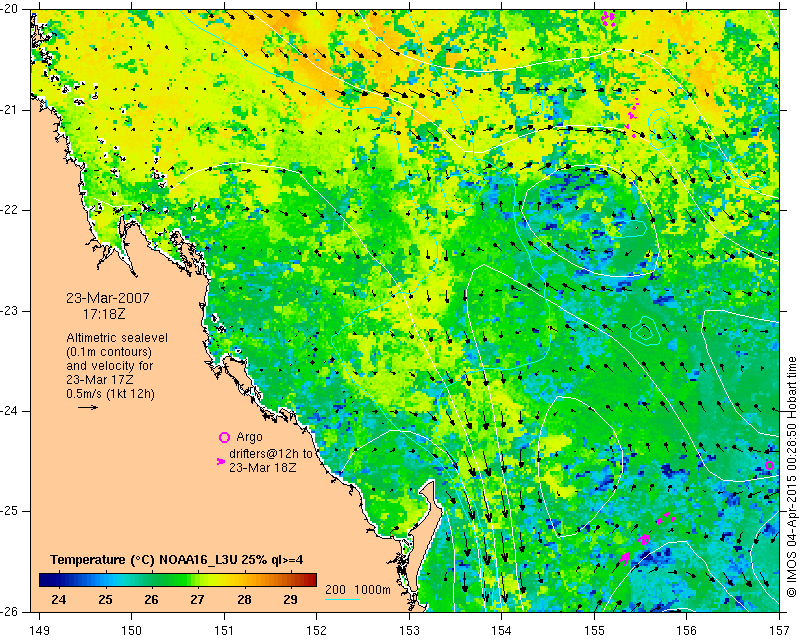Click the '23-Mar 18Z' legend text
The image size is (800, 640).
263,467
